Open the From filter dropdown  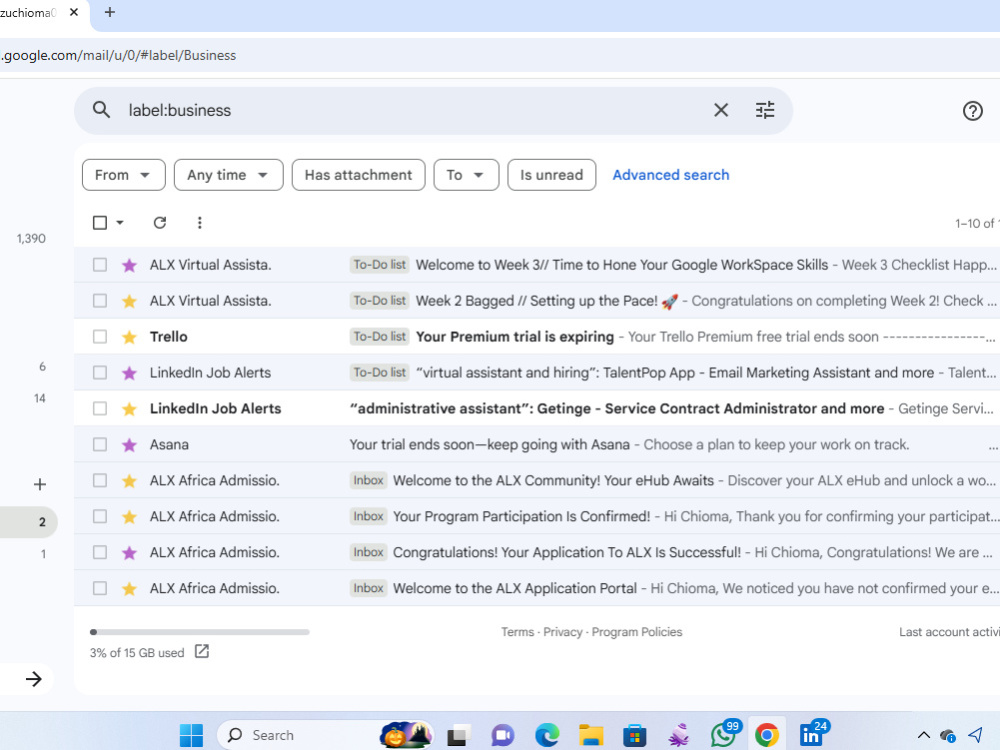point(124,175)
